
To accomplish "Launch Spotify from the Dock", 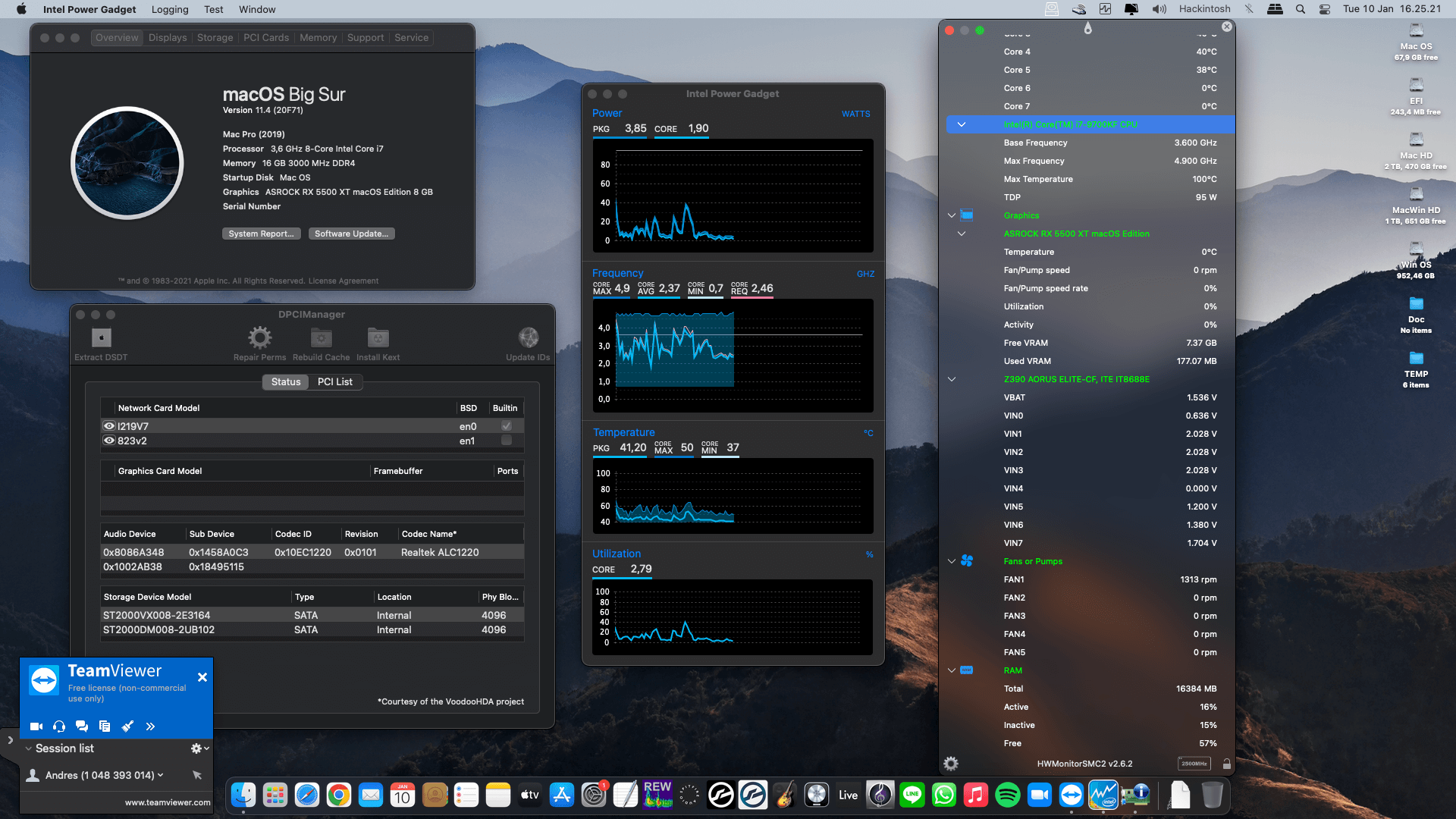I will (1008, 795).
